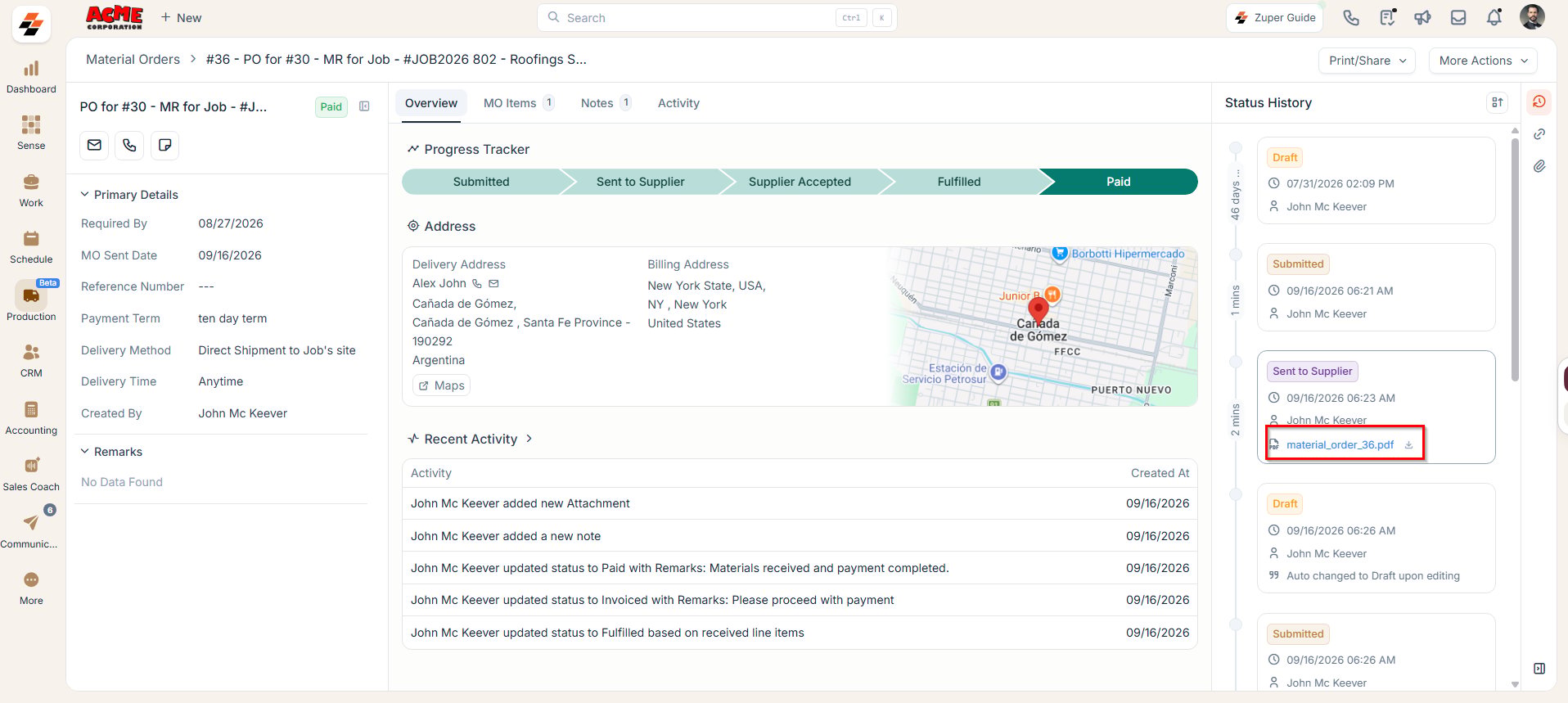Open the Sense sidebar module

pyautogui.click(x=31, y=133)
